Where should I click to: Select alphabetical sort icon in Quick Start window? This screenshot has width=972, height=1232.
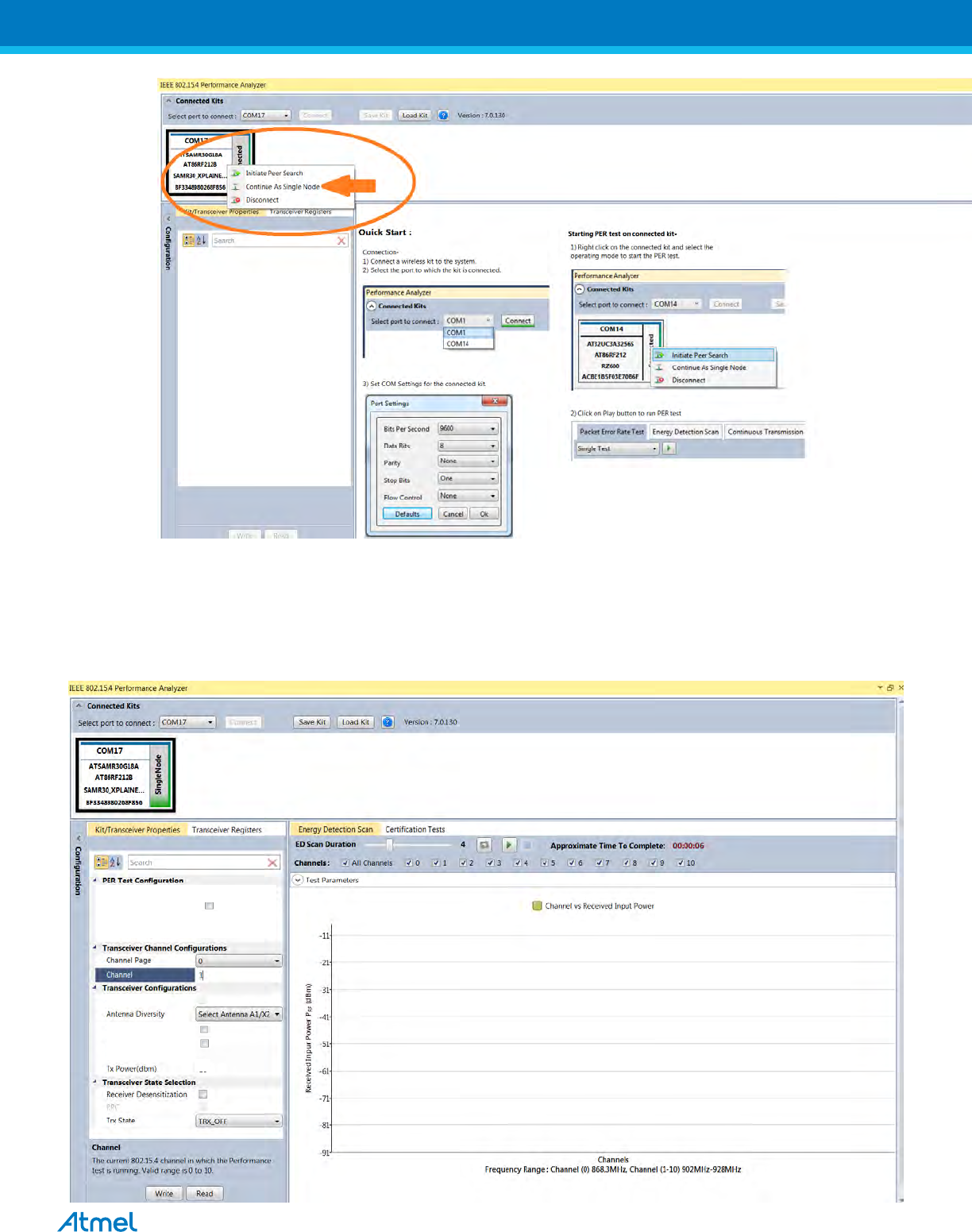(x=201, y=240)
